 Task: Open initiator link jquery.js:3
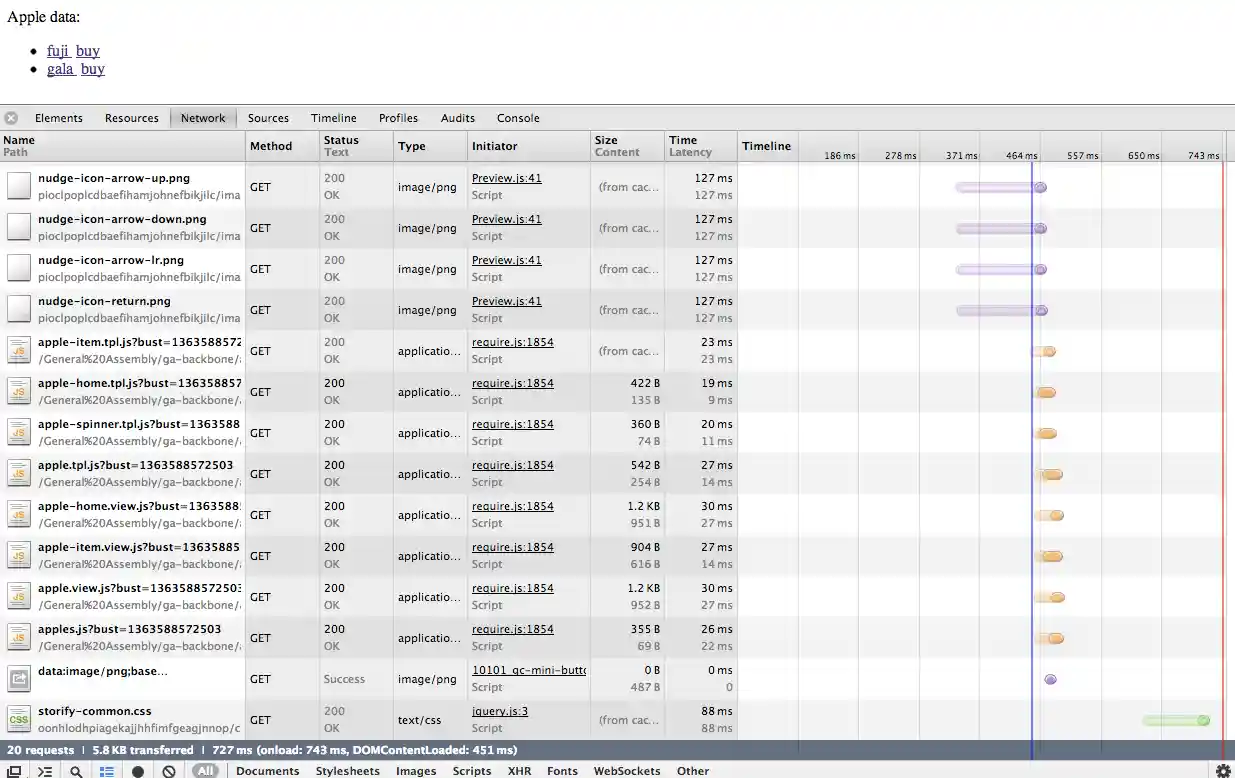pyautogui.click(x=499, y=711)
